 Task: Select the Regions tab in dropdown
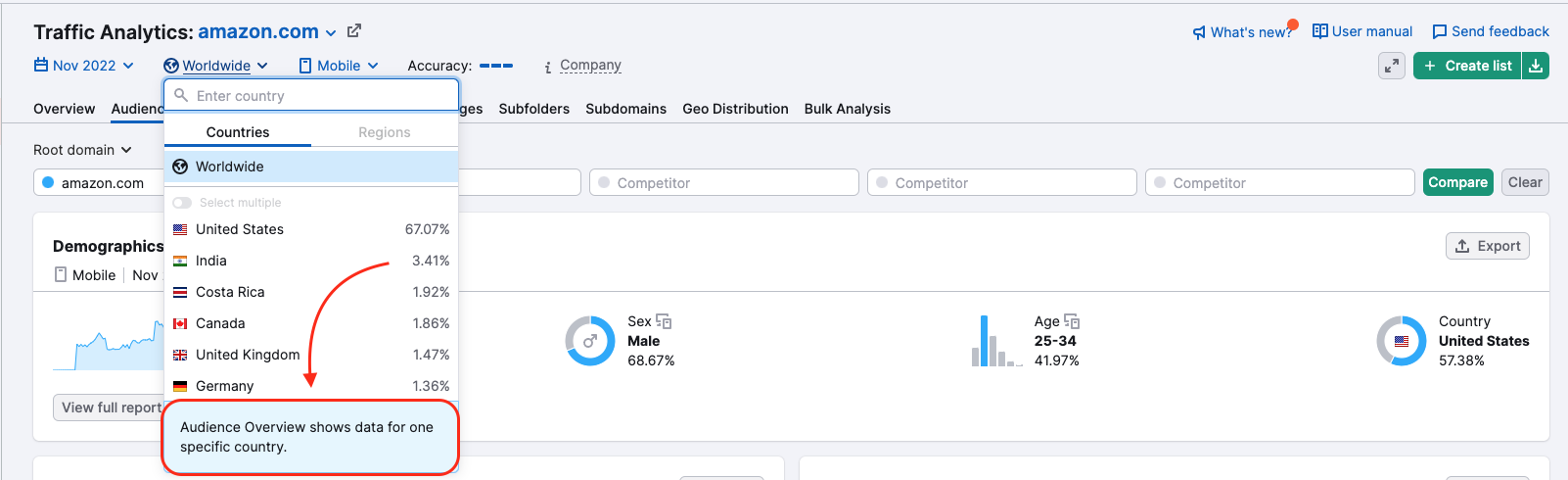[x=385, y=132]
